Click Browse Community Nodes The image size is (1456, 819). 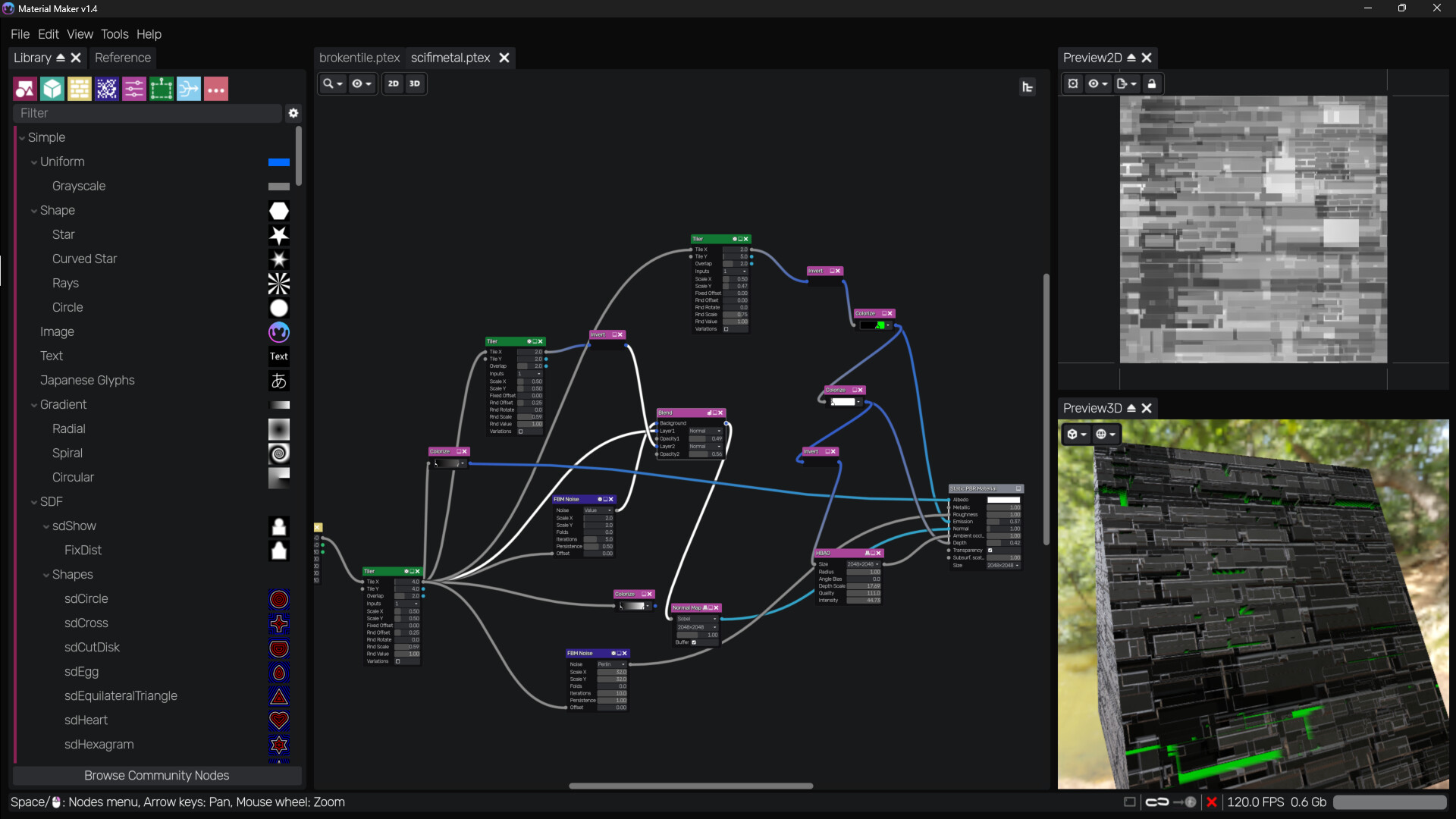[x=156, y=775]
